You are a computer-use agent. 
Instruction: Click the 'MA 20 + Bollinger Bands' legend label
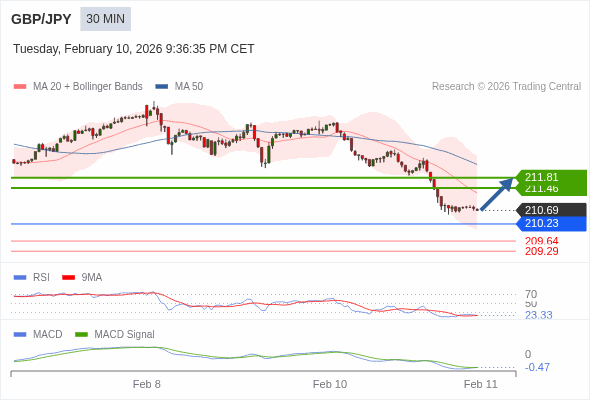tap(88, 87)
